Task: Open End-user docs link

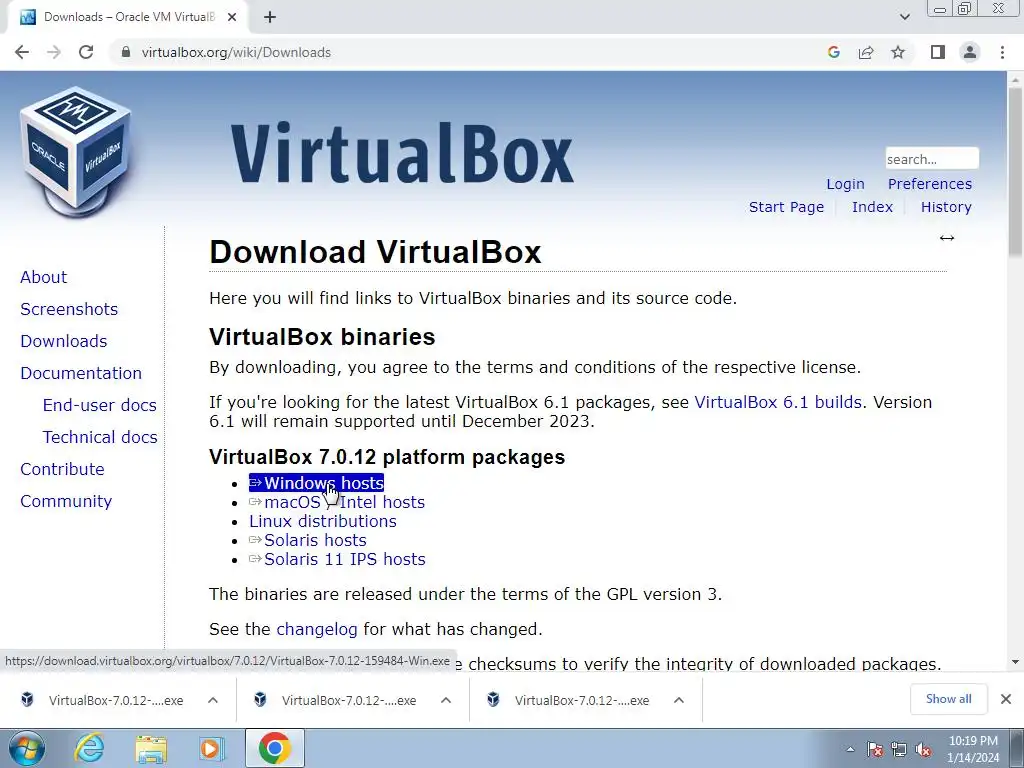Action: click(99, 405)
